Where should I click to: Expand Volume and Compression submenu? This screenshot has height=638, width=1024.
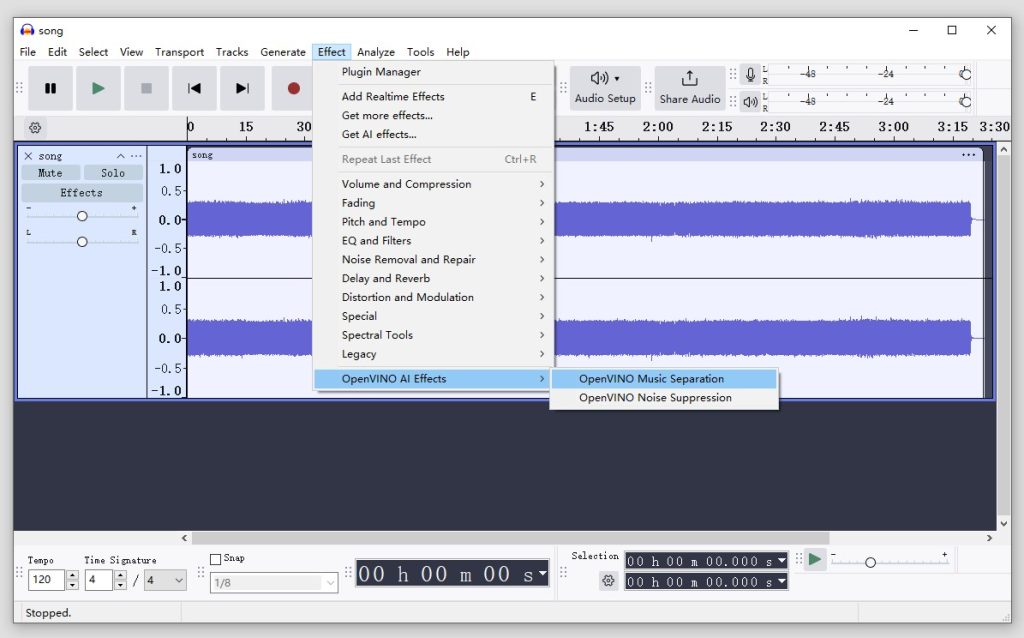point(433,184)
